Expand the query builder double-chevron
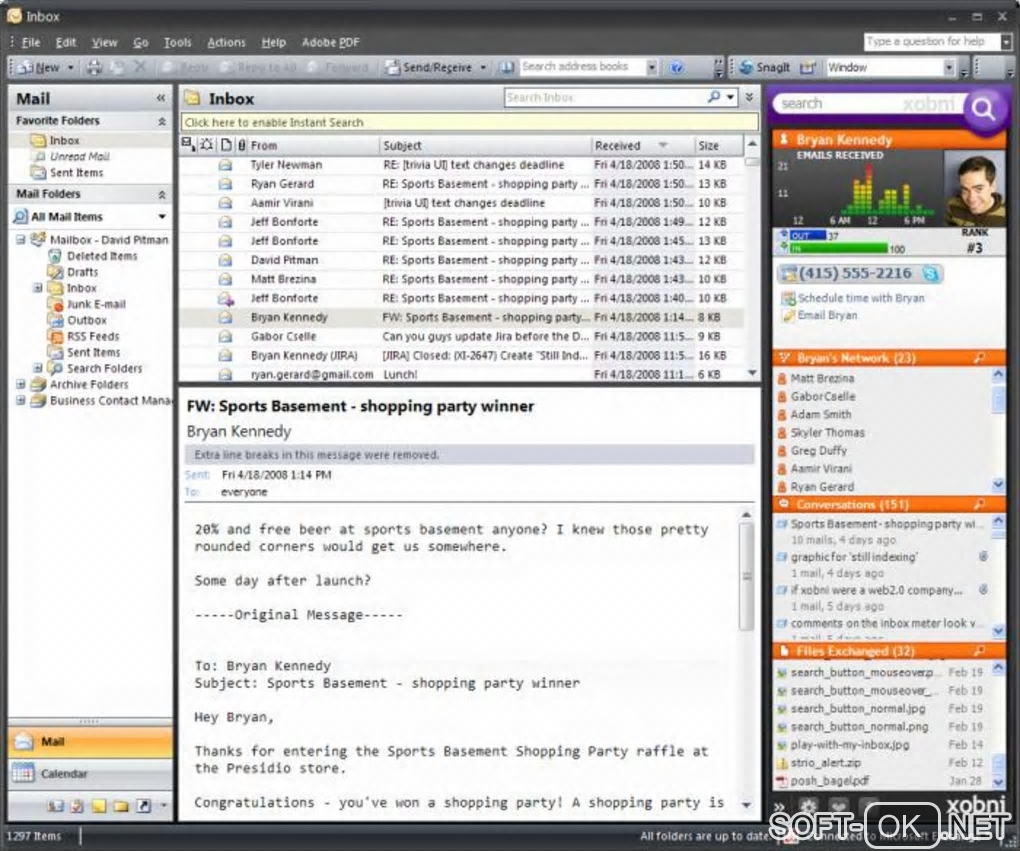This screenshot has width=1020, height=851. pyautogui.click(x=749, y=98)
